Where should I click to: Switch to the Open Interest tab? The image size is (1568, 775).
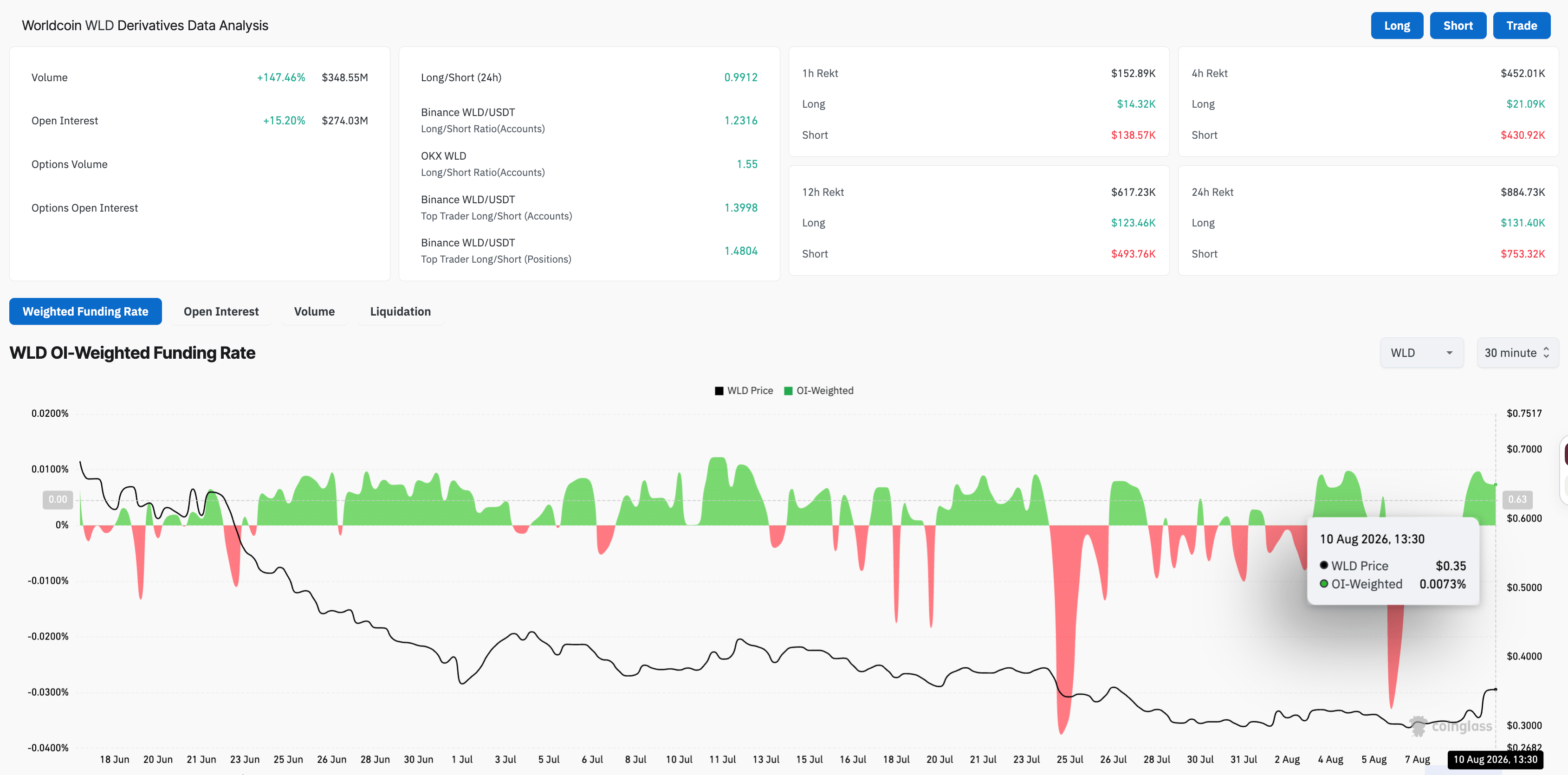[221, 311]
